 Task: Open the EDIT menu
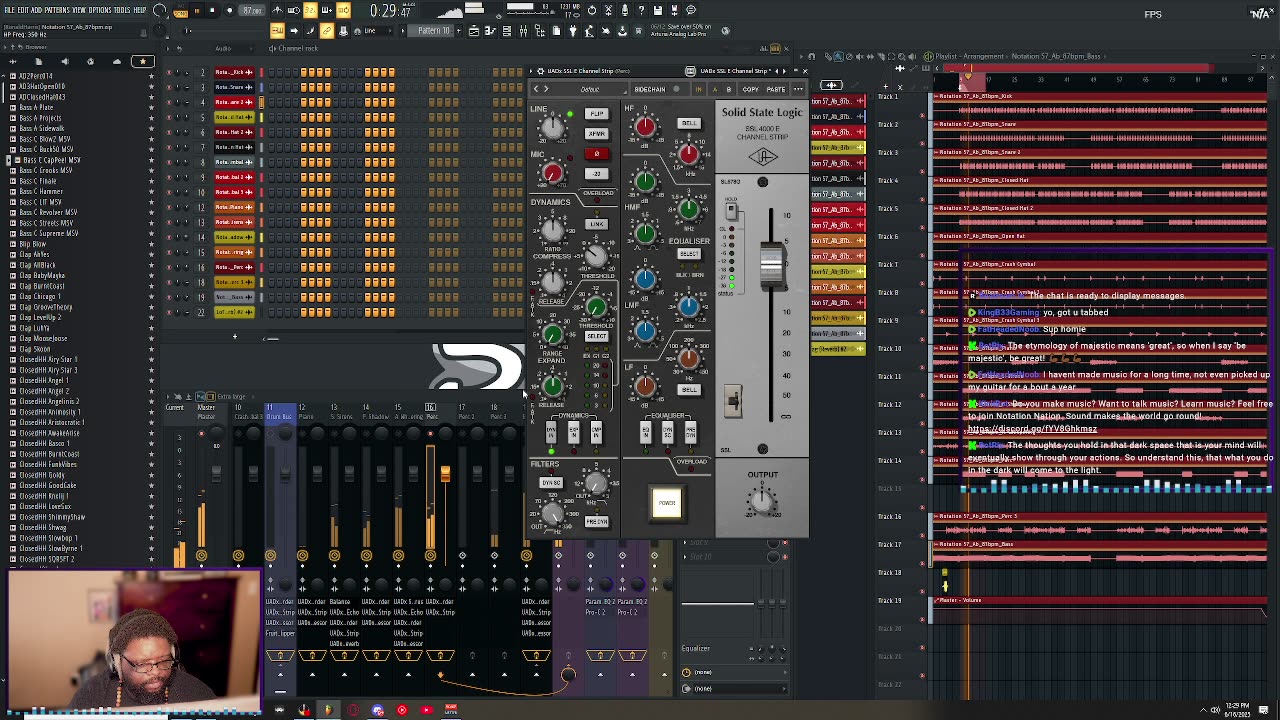(23, 10)
